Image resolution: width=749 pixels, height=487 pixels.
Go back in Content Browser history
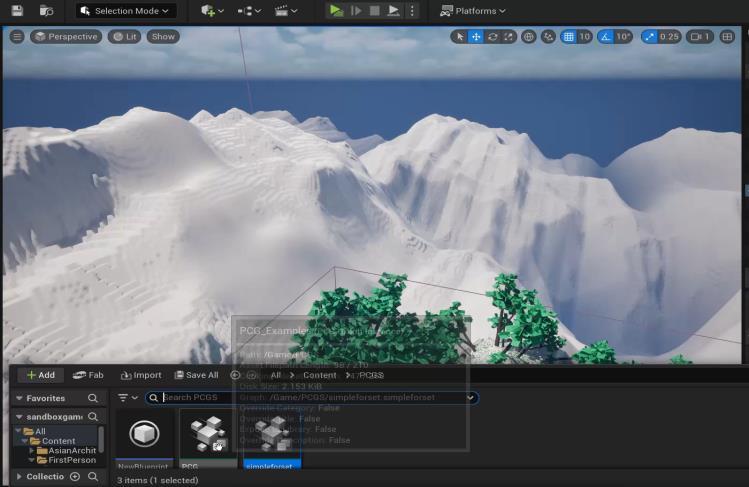pos(235,375)
